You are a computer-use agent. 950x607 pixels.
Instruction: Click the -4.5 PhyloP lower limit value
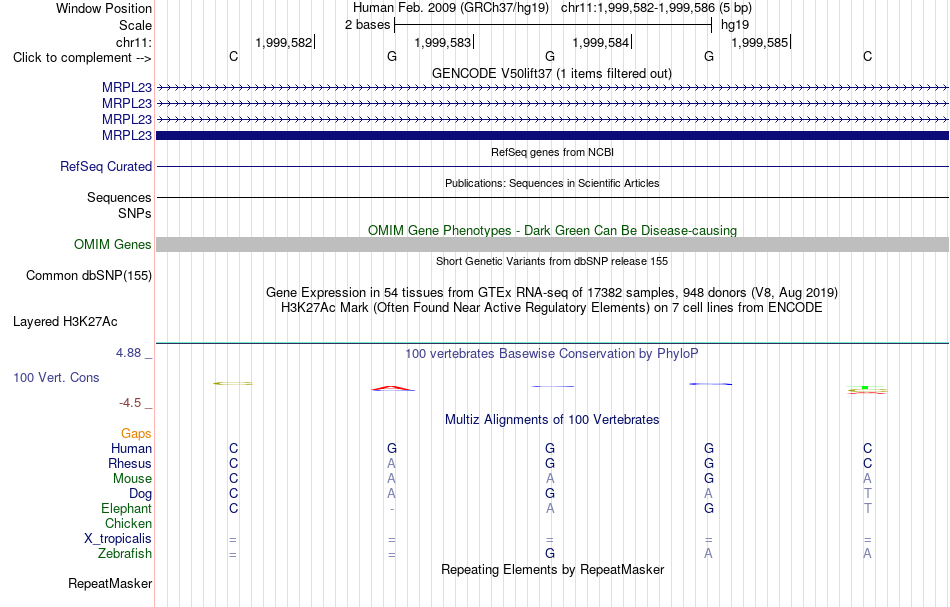pyautogui.click(x=130, y=403)
